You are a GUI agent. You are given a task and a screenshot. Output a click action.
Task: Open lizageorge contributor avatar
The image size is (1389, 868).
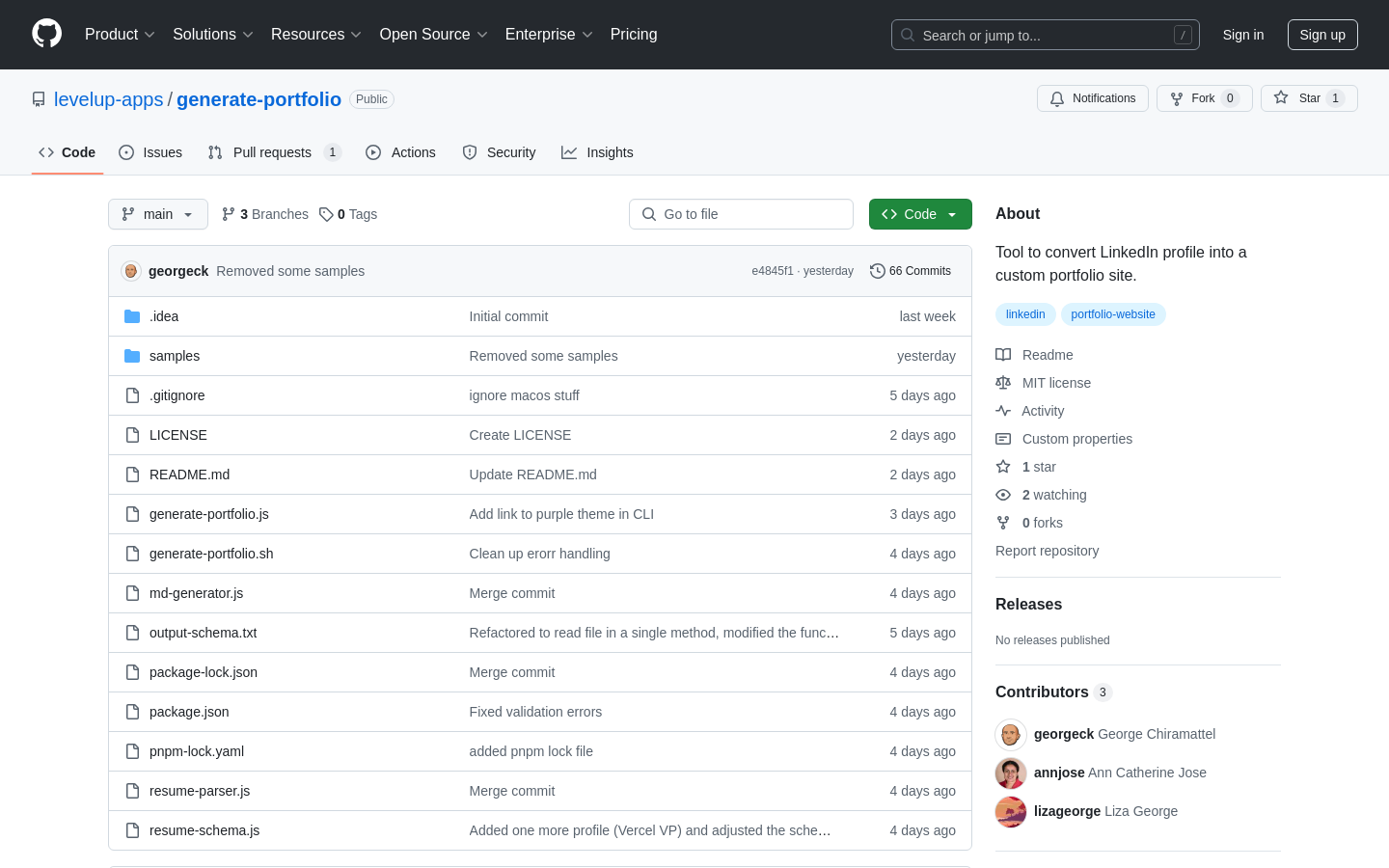pos(1011,812)
